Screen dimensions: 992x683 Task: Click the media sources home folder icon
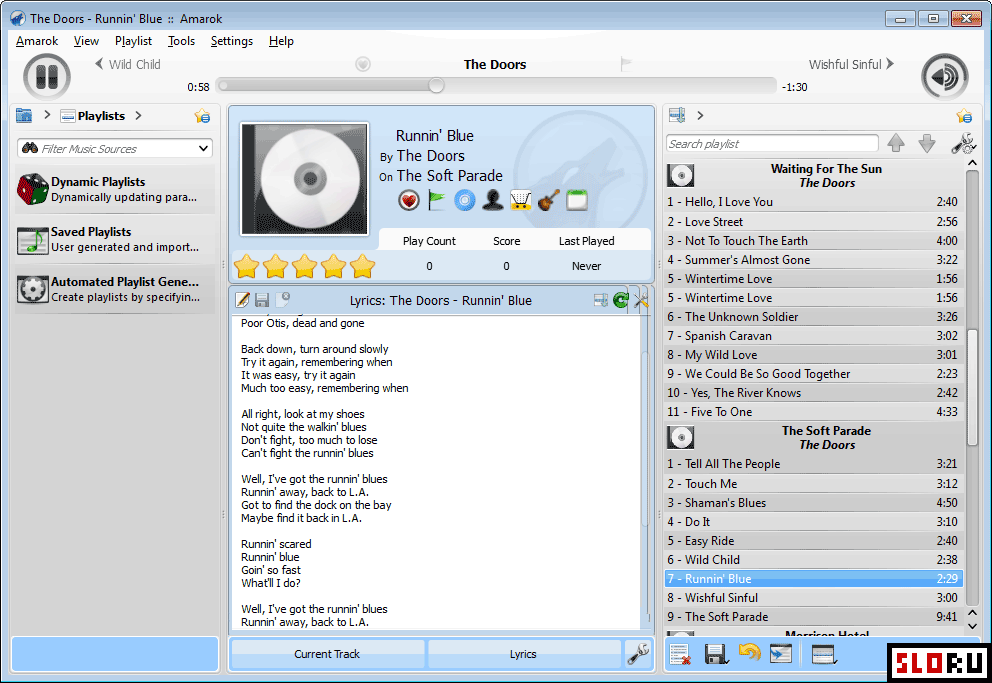(x=24, y=116)
